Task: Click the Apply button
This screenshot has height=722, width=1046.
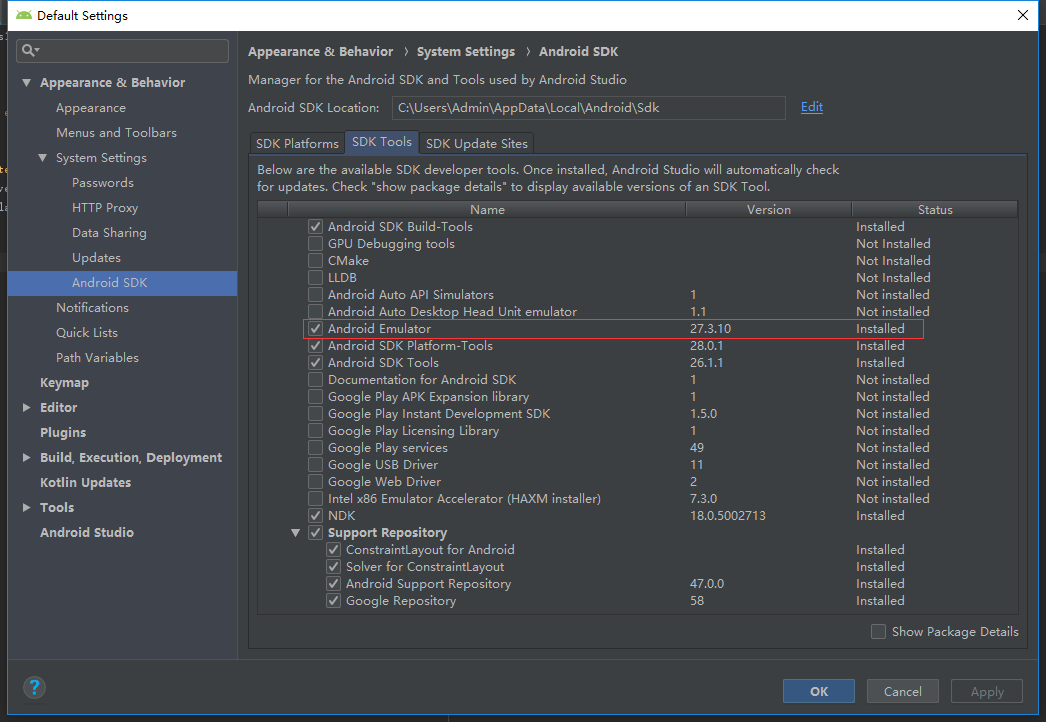Action: 987,691
